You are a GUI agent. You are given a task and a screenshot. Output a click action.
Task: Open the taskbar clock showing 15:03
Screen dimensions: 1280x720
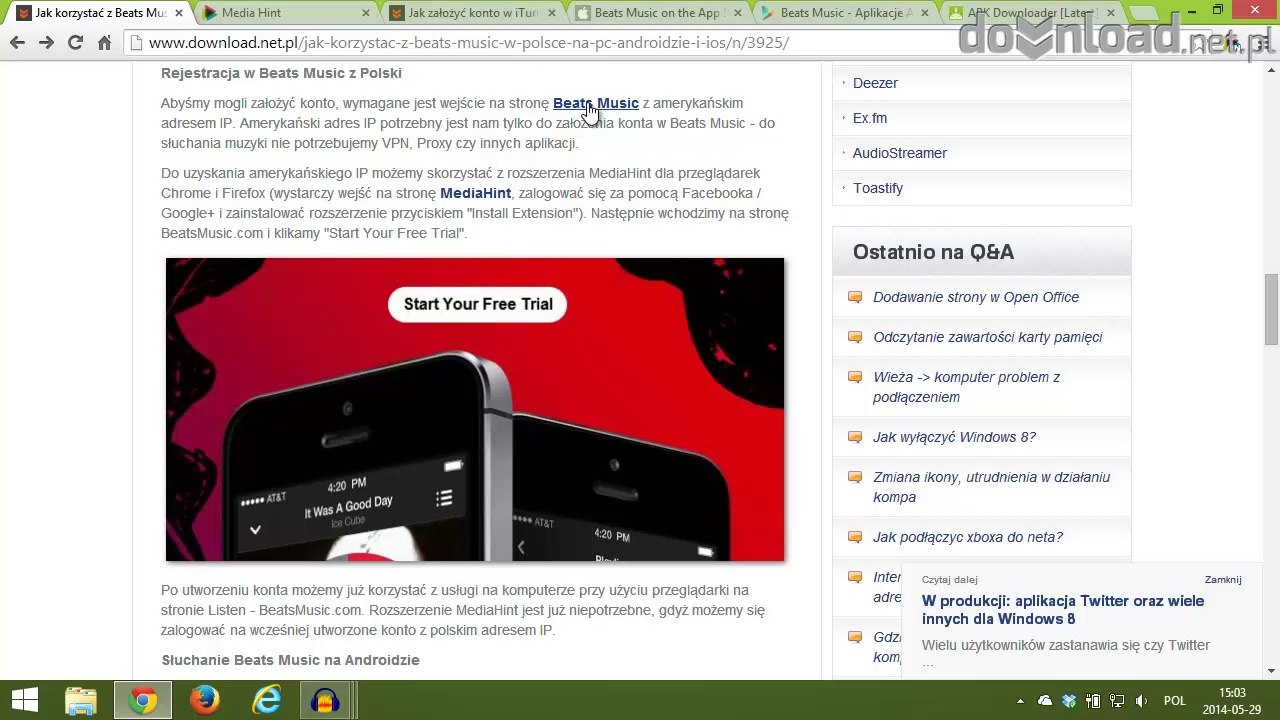pos(1232,701)
